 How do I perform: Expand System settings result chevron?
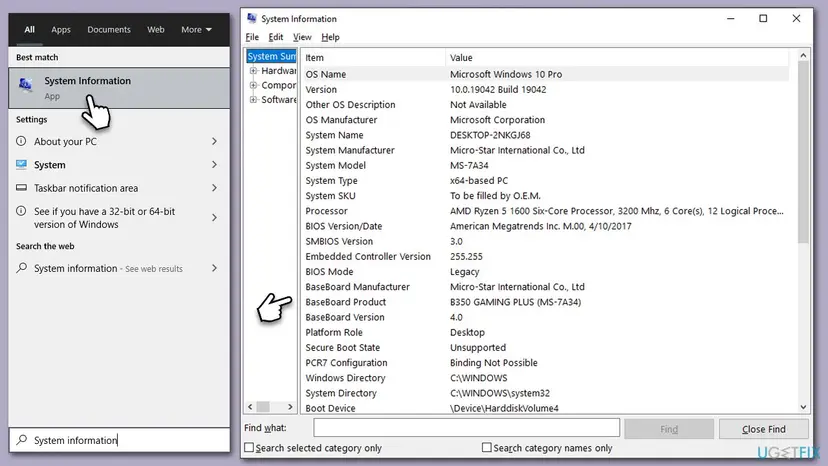click(x=214, y=164)
